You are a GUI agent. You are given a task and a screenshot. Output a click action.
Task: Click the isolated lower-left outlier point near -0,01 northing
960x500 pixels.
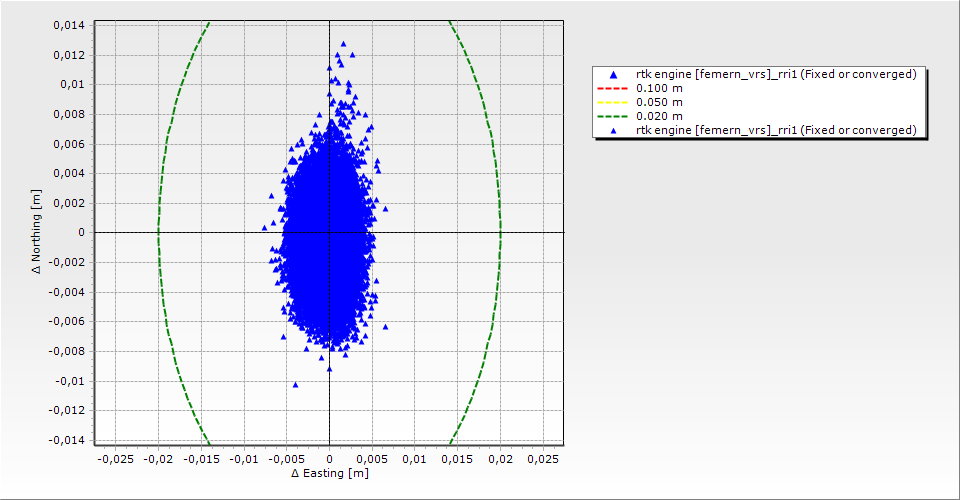pos(295,384)
